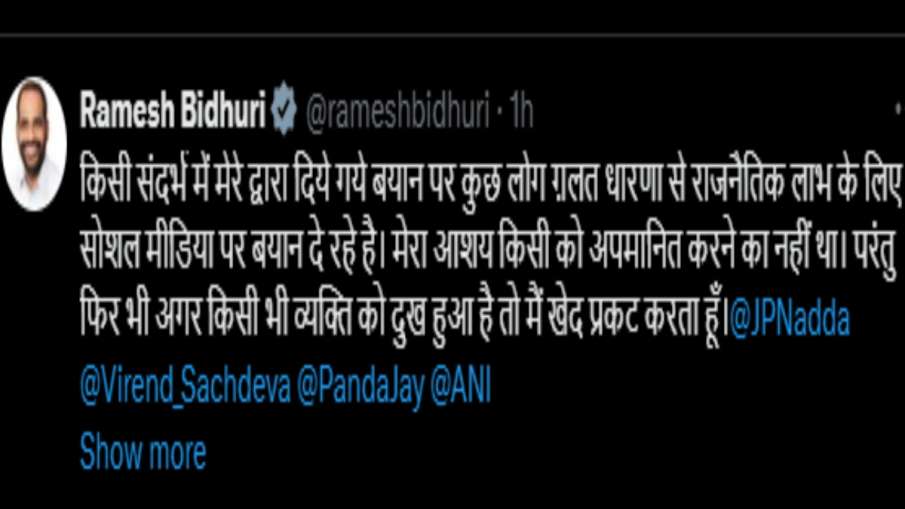The image size is (905, 509).
Task: Open Ramesh Bidhuri's profile picture
Action: [34, 144]
